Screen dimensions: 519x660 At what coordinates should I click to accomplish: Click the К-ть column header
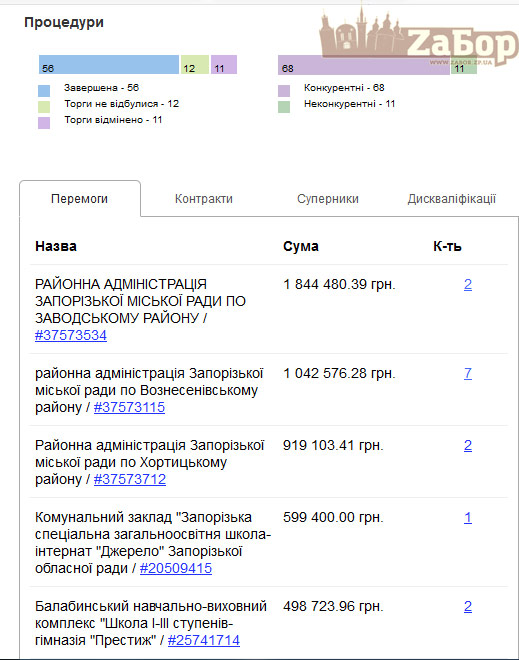[447, 246]
